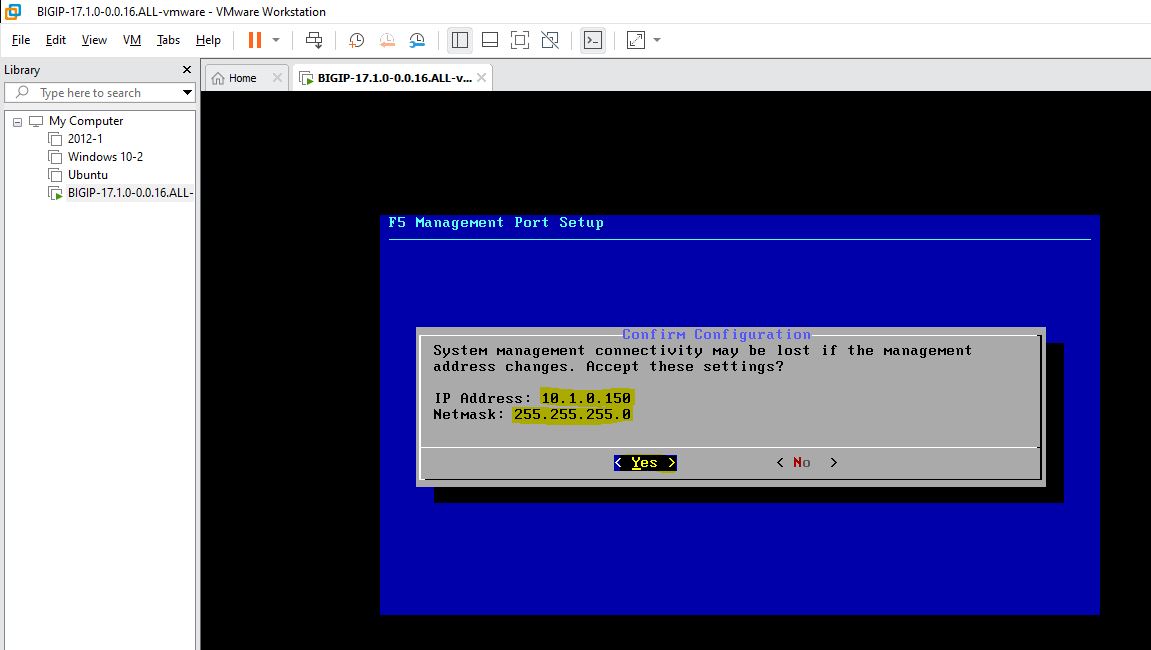Open the power options dropdown arrow
1151x650 pixels.
pyautogui.click(x=276, y=40)
